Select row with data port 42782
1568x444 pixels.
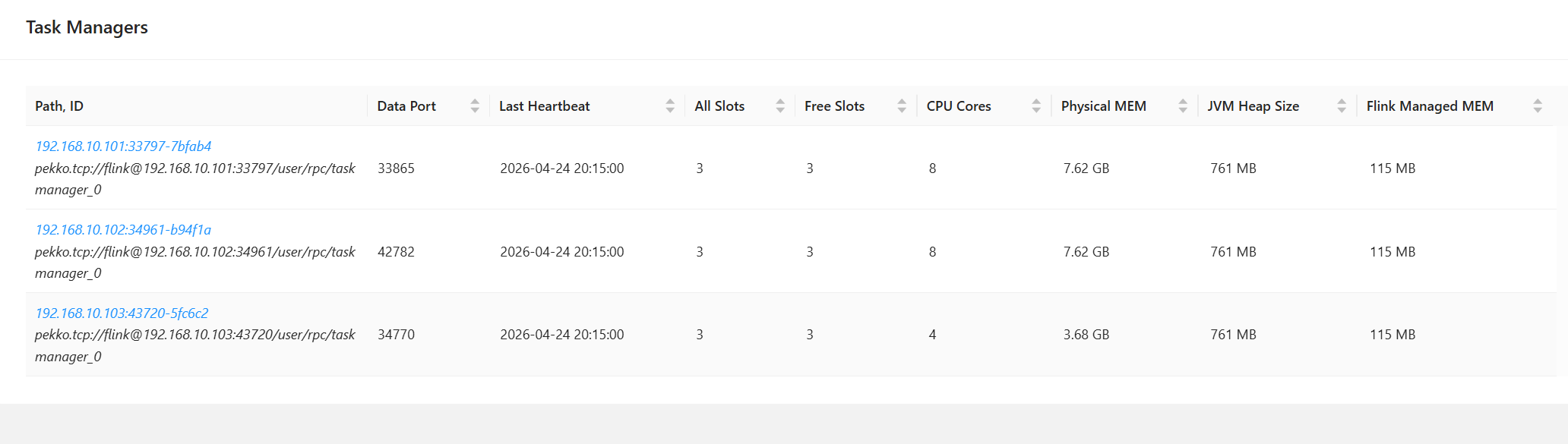pyautogui.click(x=791, y=251)
